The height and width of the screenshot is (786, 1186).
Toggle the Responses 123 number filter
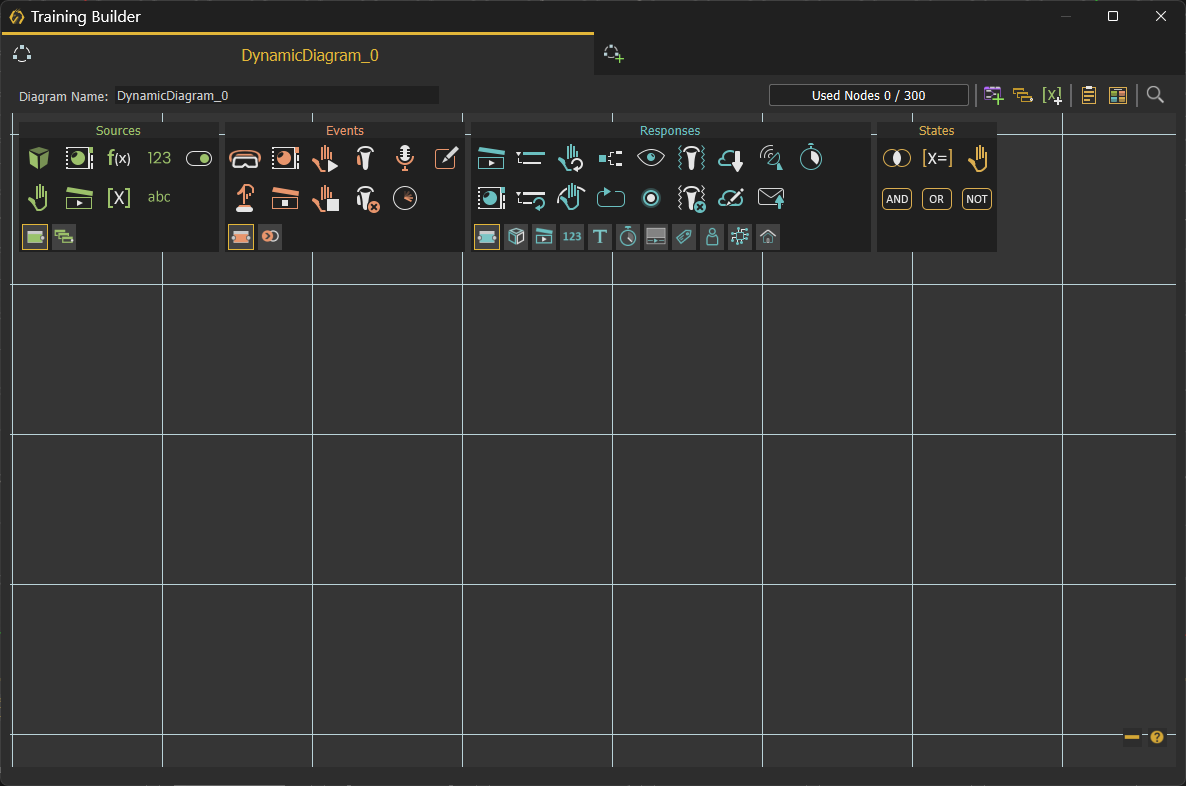click(x=572, y=237)
